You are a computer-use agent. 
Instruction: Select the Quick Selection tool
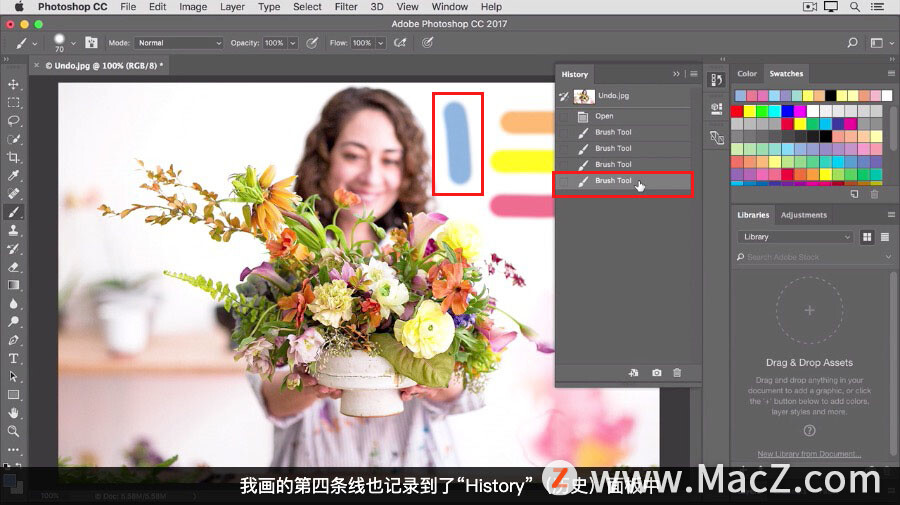pos(13,139)
